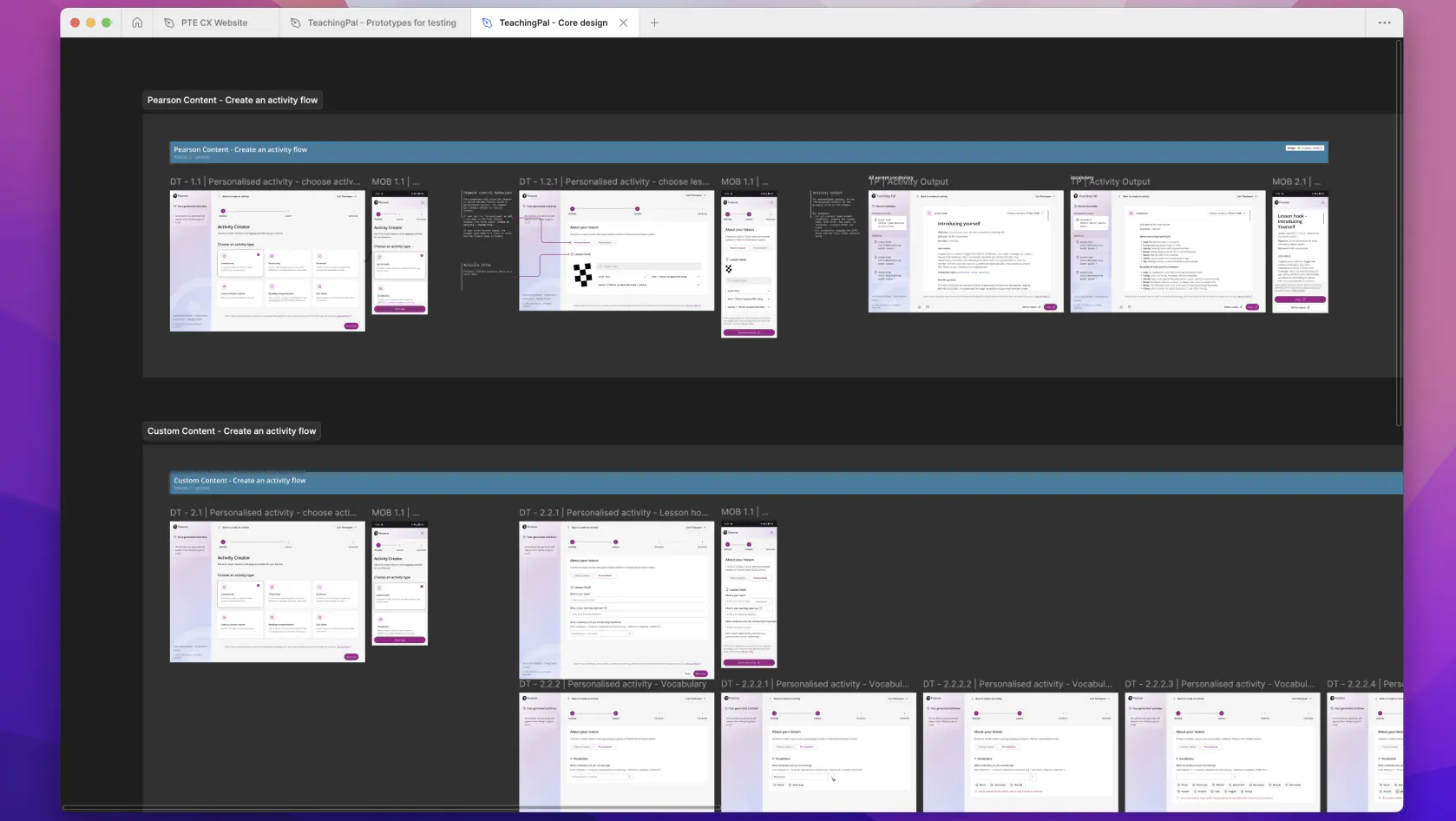Click the Home icon in the tab bar
The image size is (1456, 821).
pyautogui.click(x=137, y=23)
